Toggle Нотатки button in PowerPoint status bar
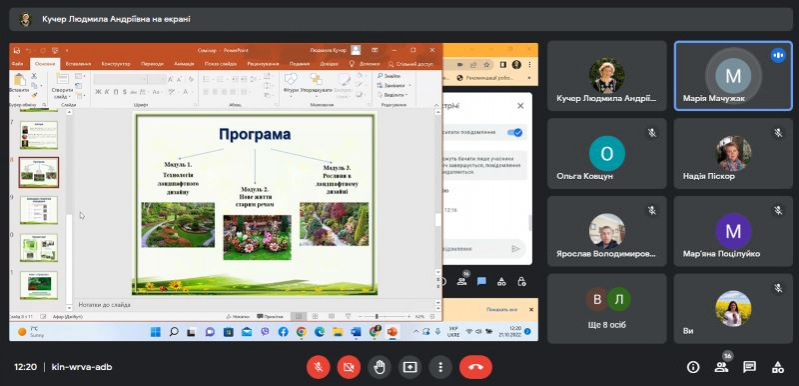Image resolution: width=799 pixels, height=386 pixels. pyautogui.click(x=237, y=316)
